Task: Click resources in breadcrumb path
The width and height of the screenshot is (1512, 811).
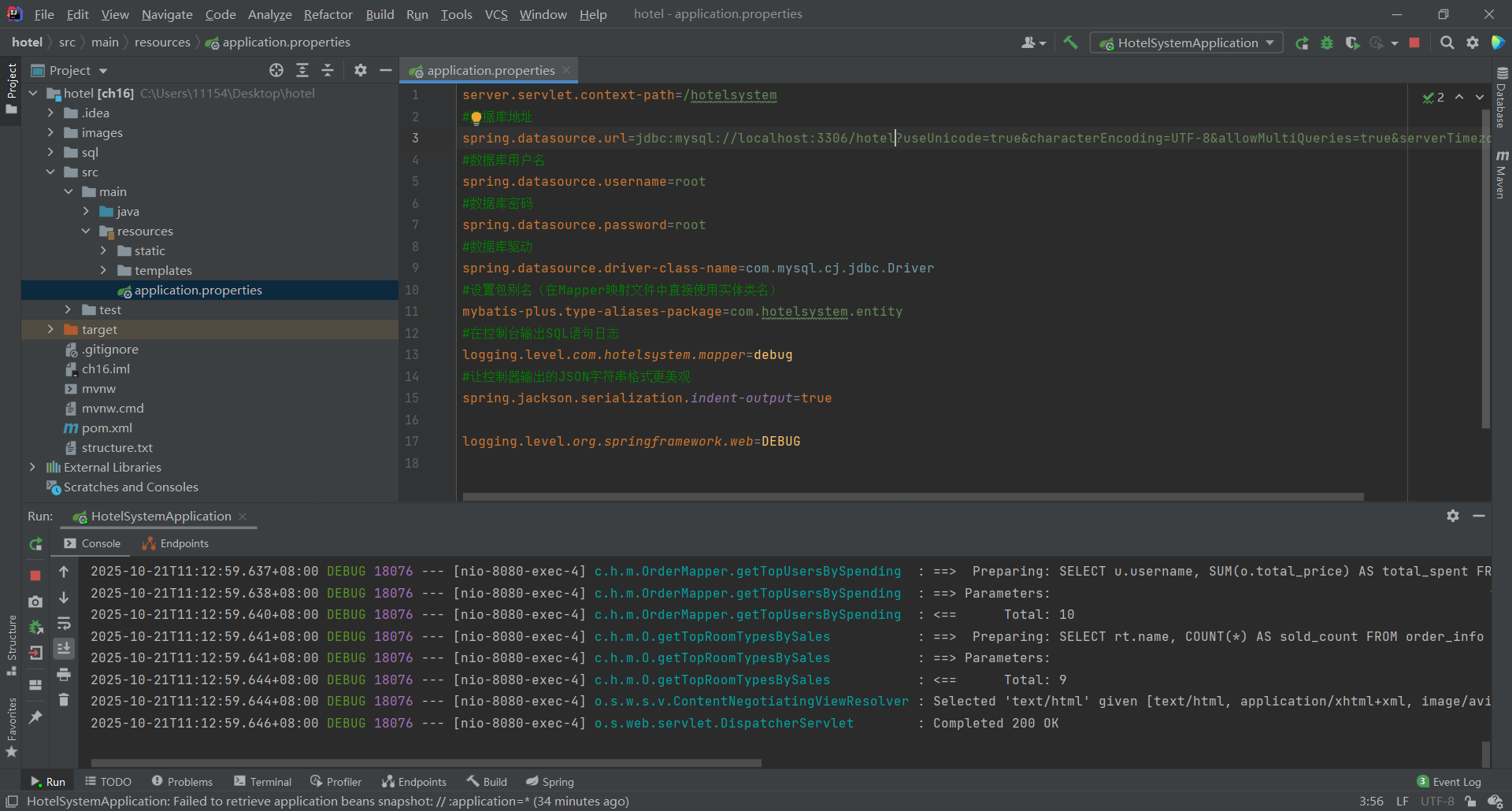Action: tap(162, 43)
